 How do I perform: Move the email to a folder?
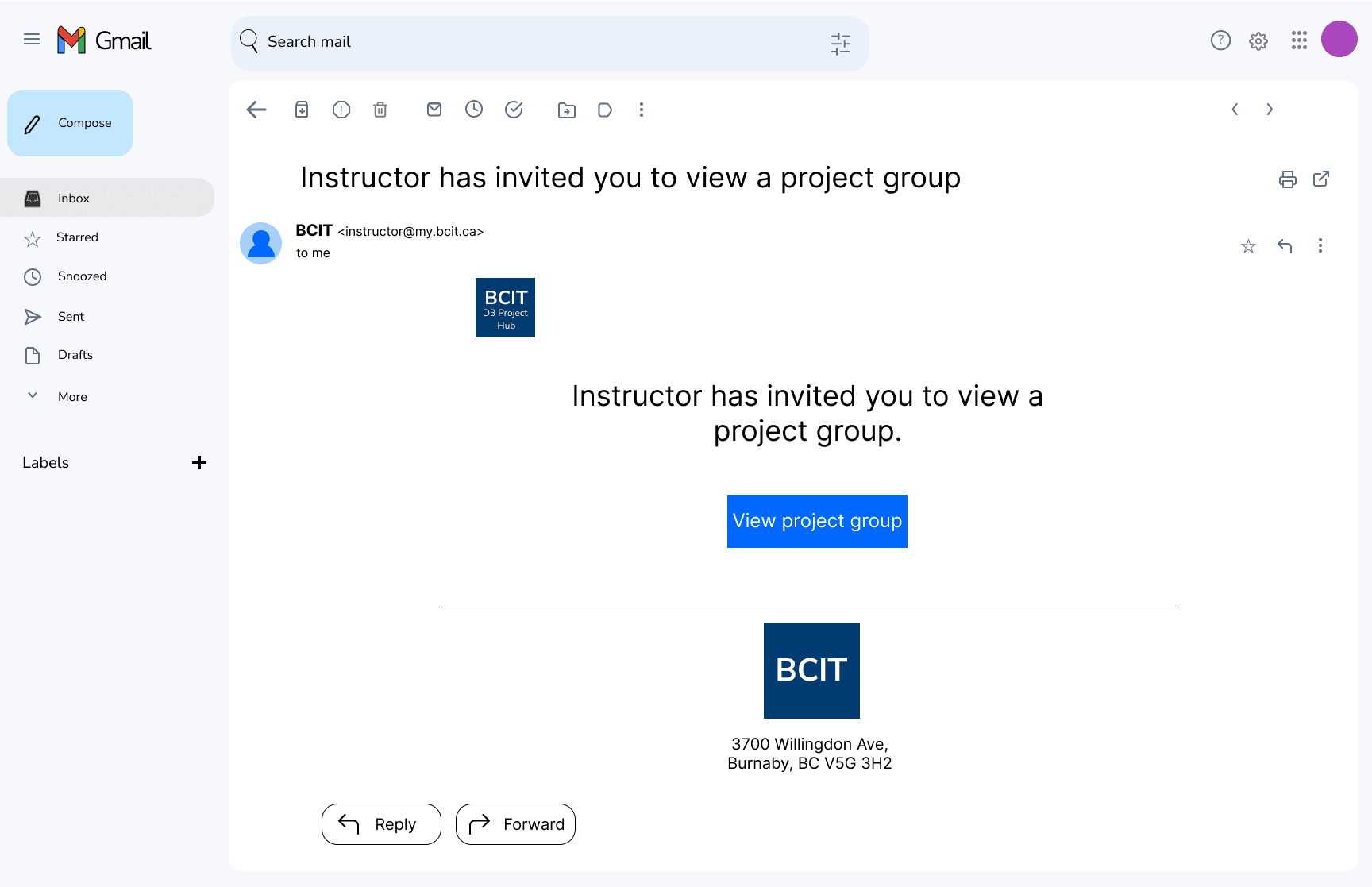click(x=566, y=110)
